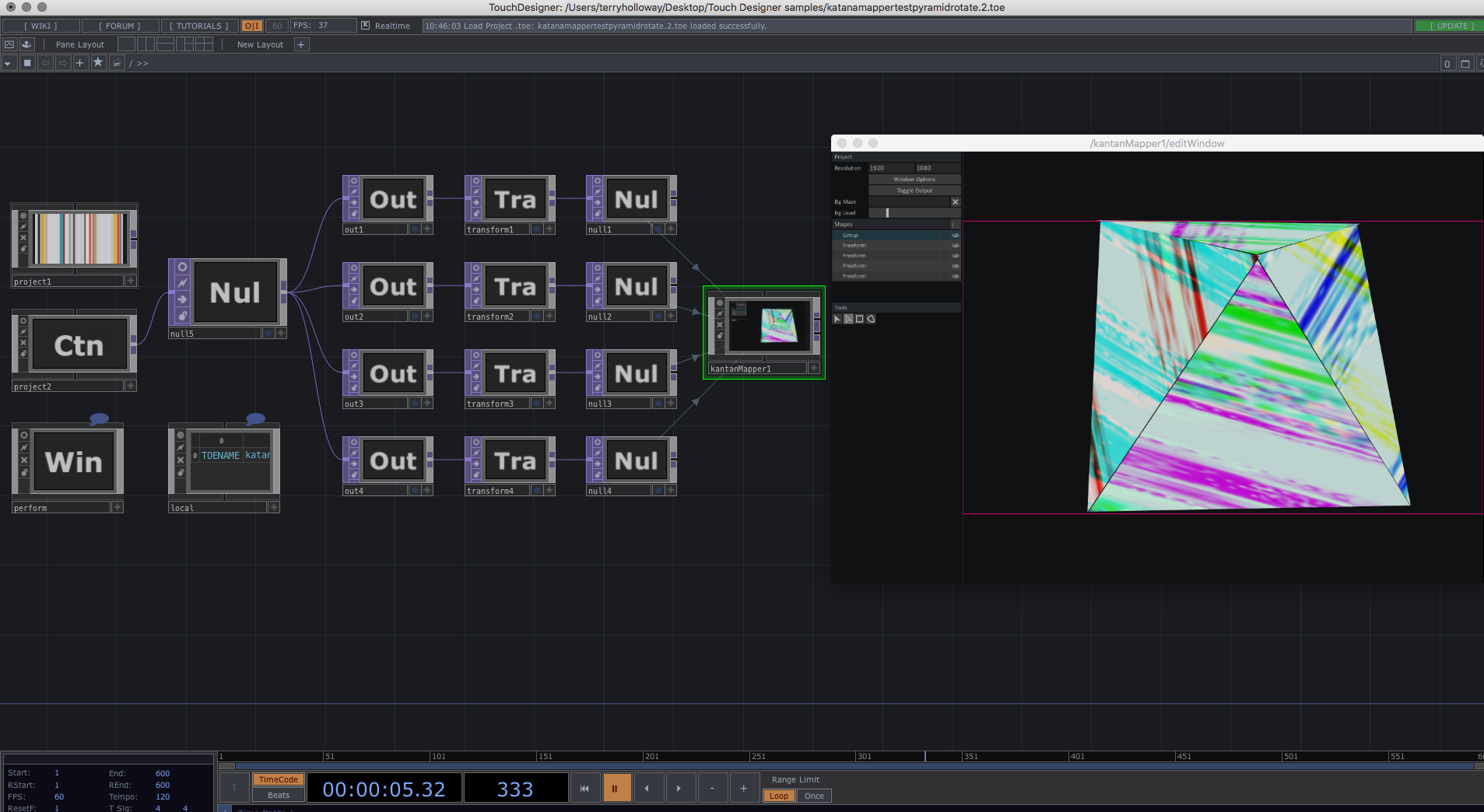The image size is (1484, 812).
Task: Select the Once range limit option
Action: click(x=813, y=796)
